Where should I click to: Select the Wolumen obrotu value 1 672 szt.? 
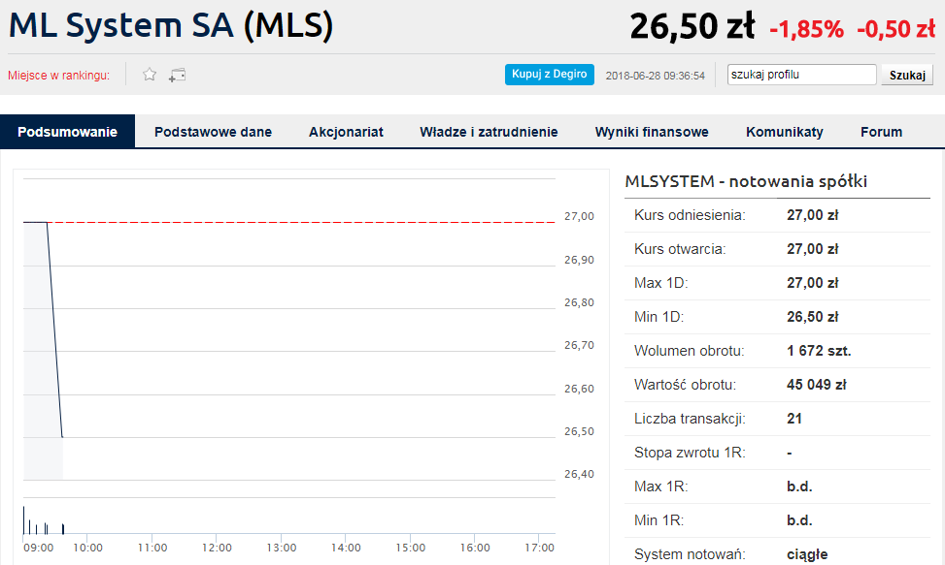pos(819,351)
